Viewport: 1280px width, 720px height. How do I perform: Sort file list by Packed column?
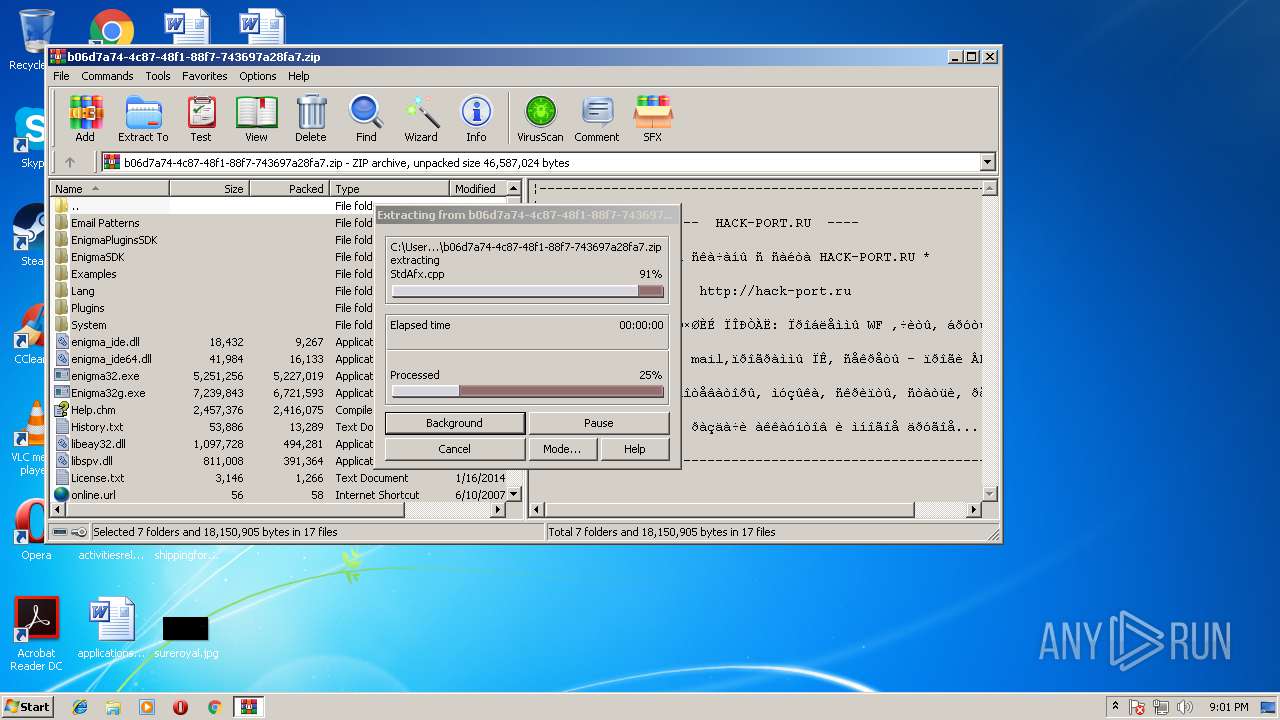click(289, 188)
